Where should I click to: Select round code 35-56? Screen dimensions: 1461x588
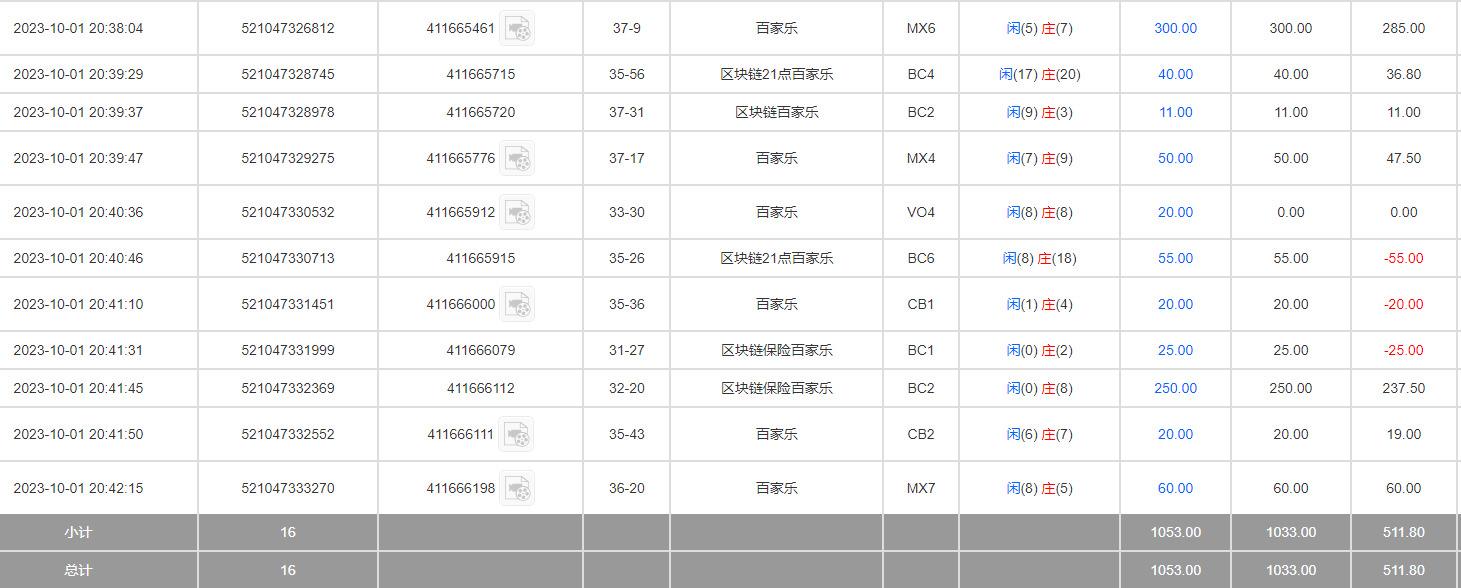click(x=627, y=74)
